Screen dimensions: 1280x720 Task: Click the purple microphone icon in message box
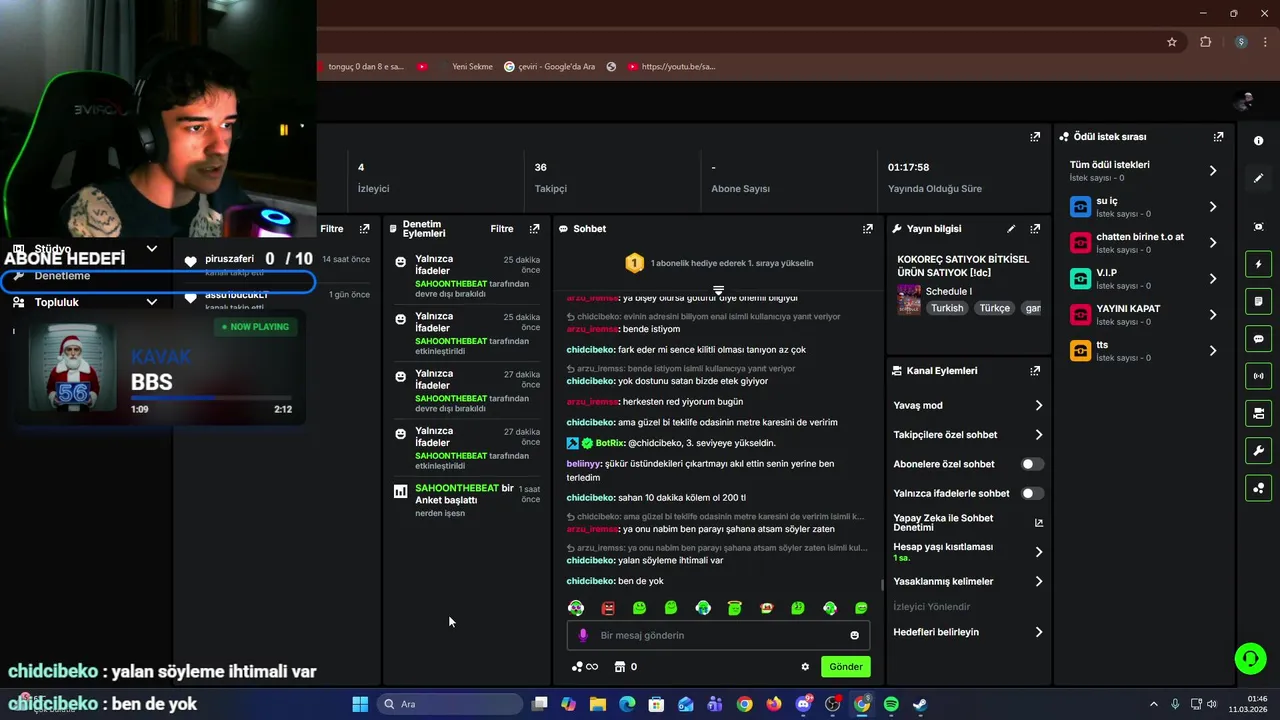point(583,635)
